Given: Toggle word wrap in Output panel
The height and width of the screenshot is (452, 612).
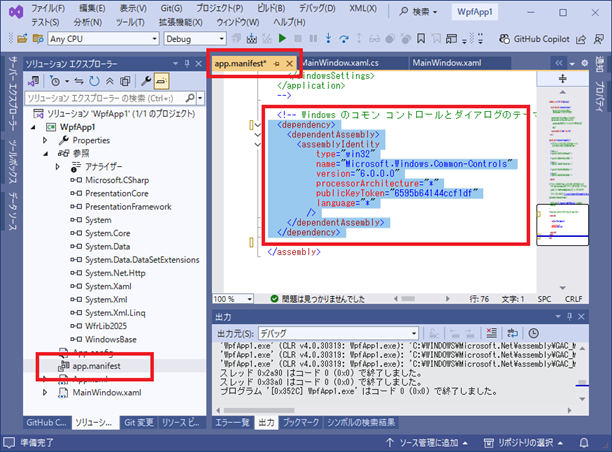Looking at the screenshot, I should click(x=512, y=333).
